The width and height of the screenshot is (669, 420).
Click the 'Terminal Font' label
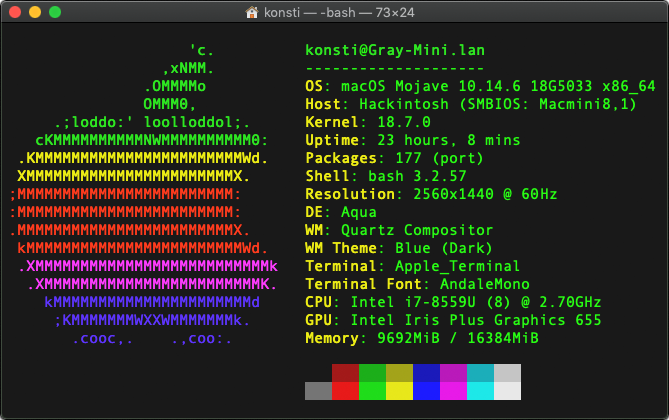click(364, 284)
